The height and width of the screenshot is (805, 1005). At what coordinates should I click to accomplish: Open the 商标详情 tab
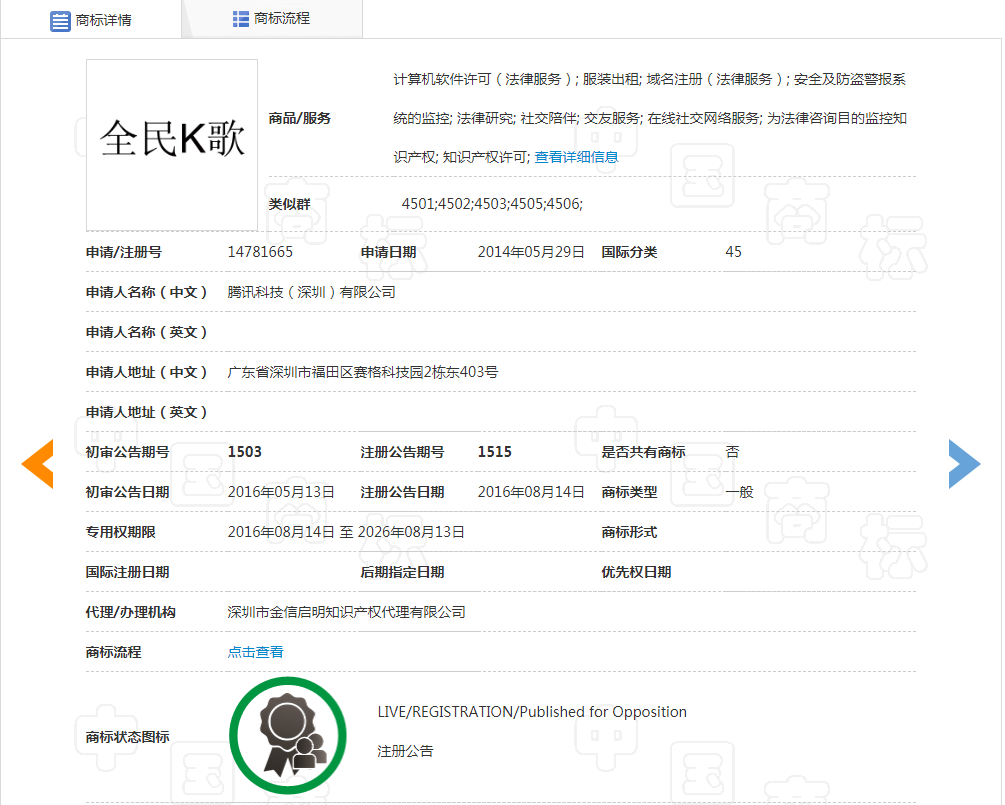pyautogui.click(x=90, y=20)
